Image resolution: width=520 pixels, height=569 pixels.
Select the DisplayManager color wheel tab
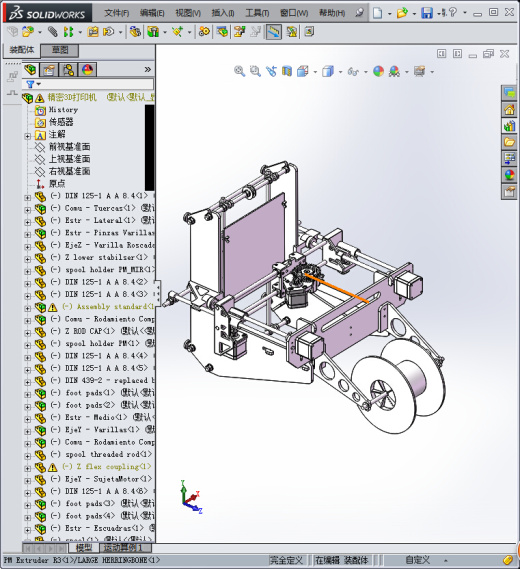click(87, 69)
